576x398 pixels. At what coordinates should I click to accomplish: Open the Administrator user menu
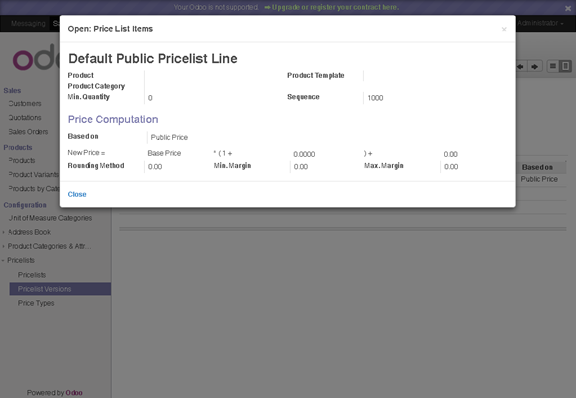(540, 23)
